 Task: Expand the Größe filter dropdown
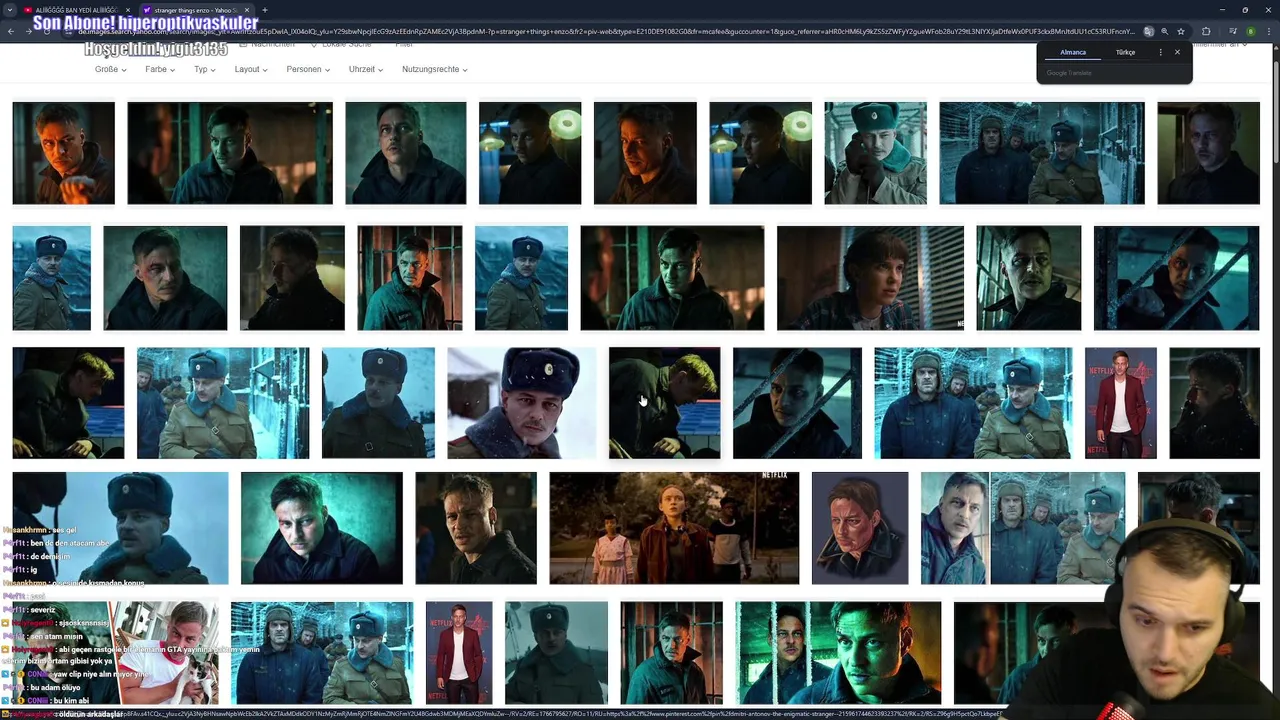110,69
